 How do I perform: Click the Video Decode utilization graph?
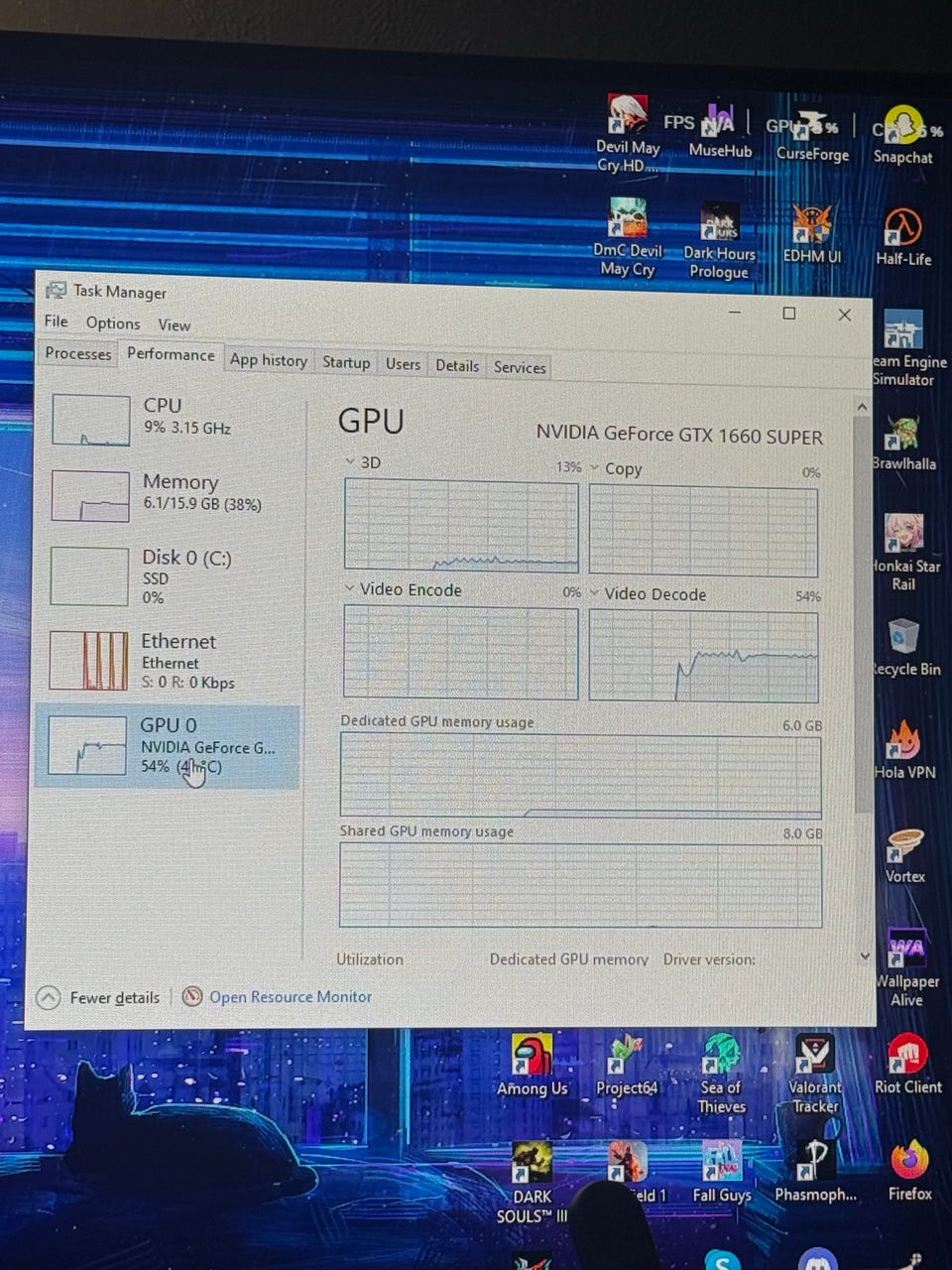tap(703, 656)
